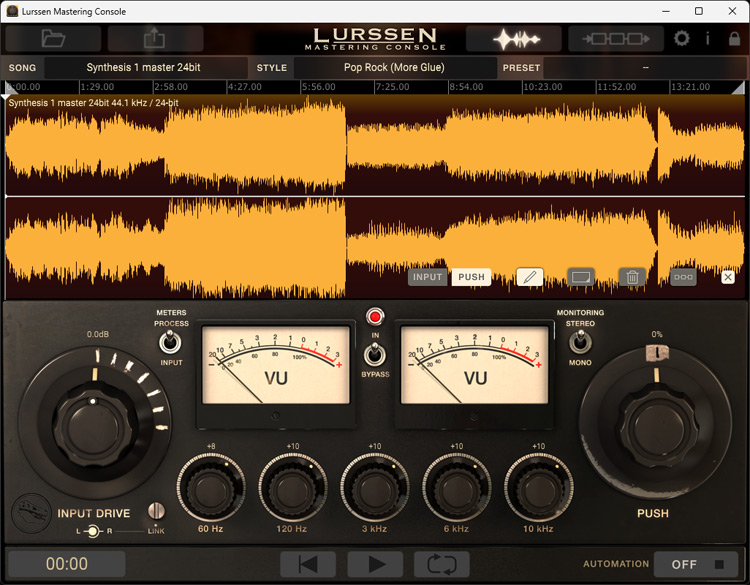The width and height of the screenshot is (750, 585).
Task: Select PUSH automation lane button
Action: pyautogui.click(x=472, y=277)
